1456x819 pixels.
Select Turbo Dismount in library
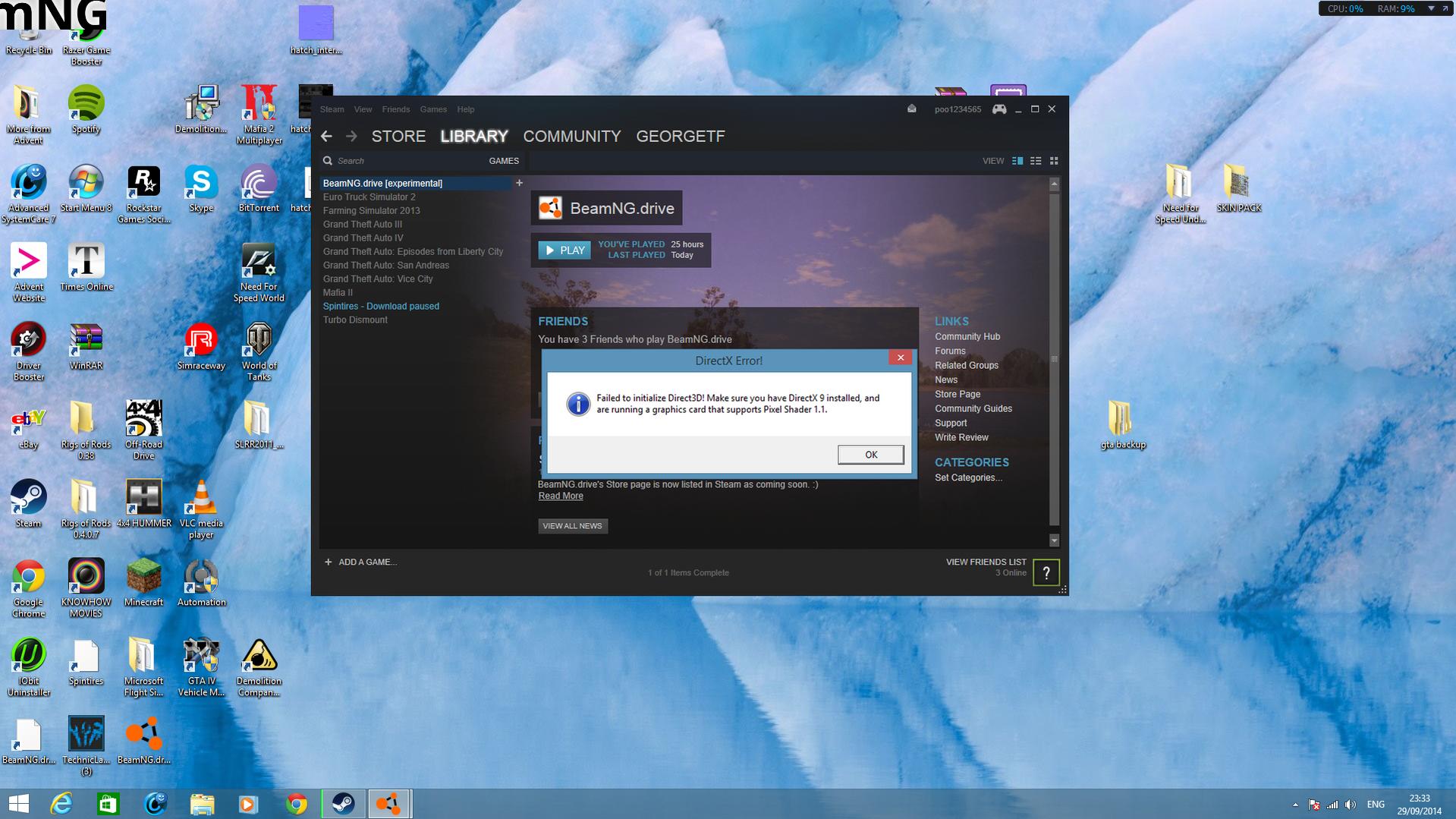click(x=355, y=320)
